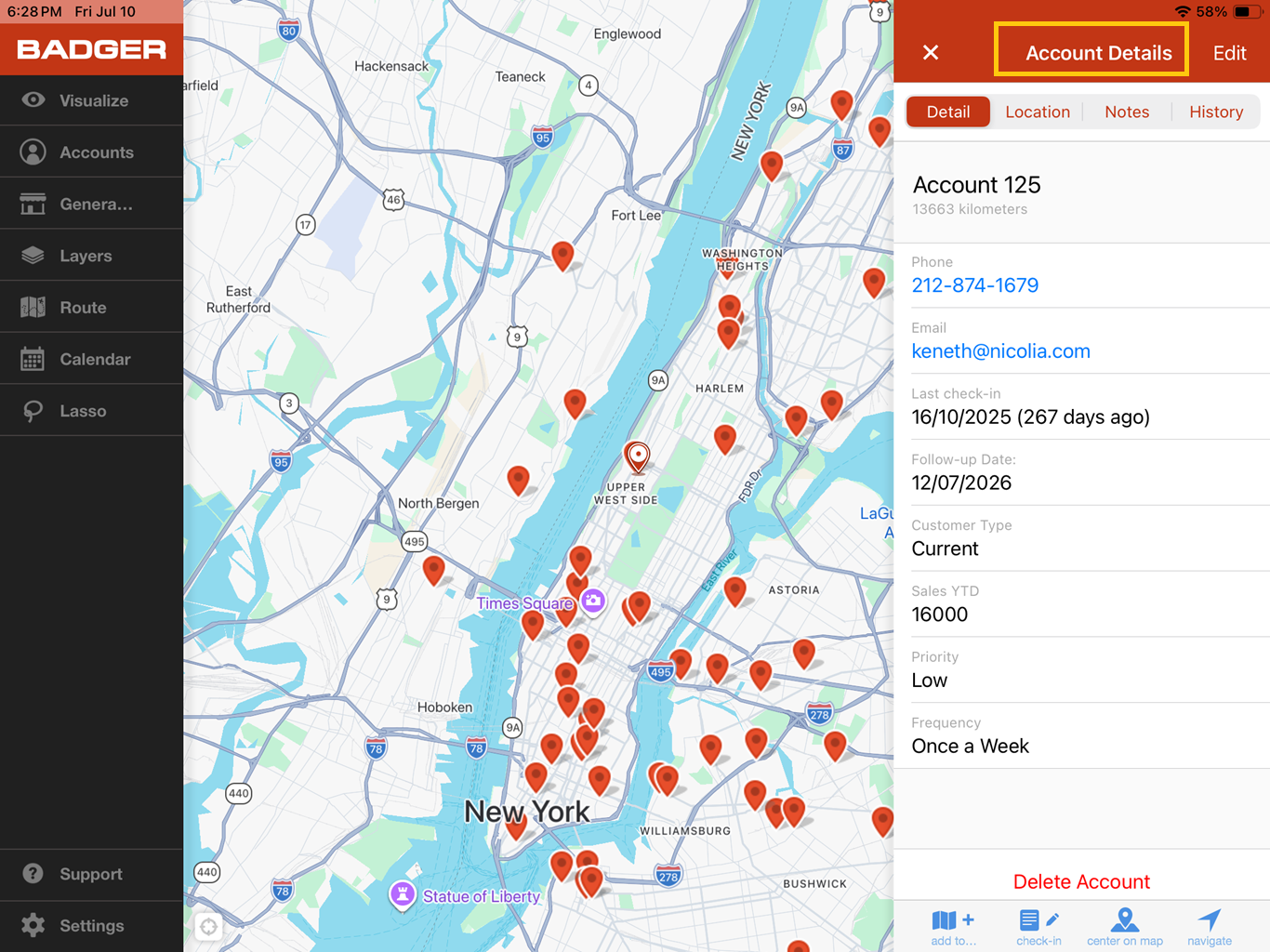Viewport: 1270px width, 952px height.
Task: Email keneth@nicolia.com
Action: (1000, 351)
